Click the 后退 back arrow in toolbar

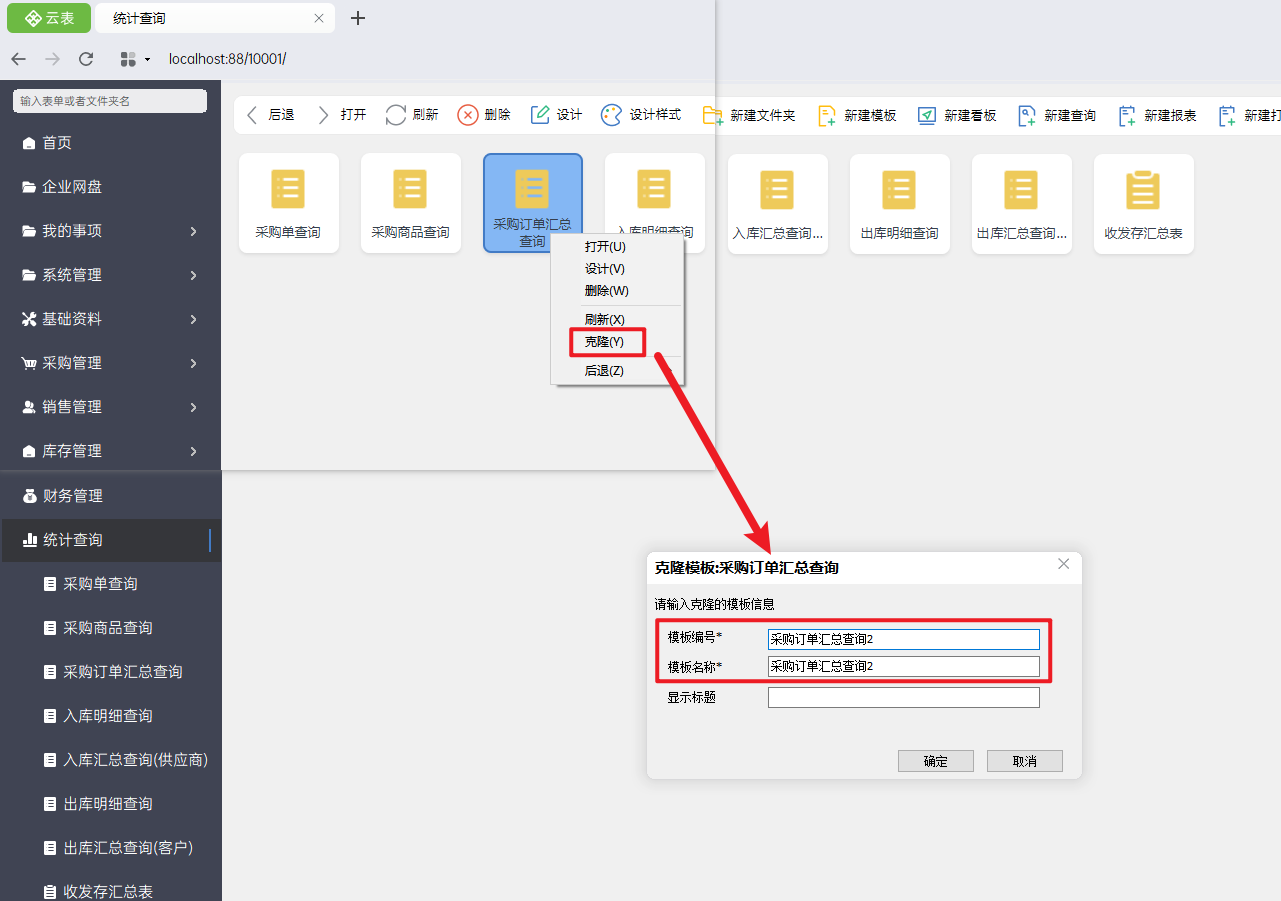(x=253, y=115)
